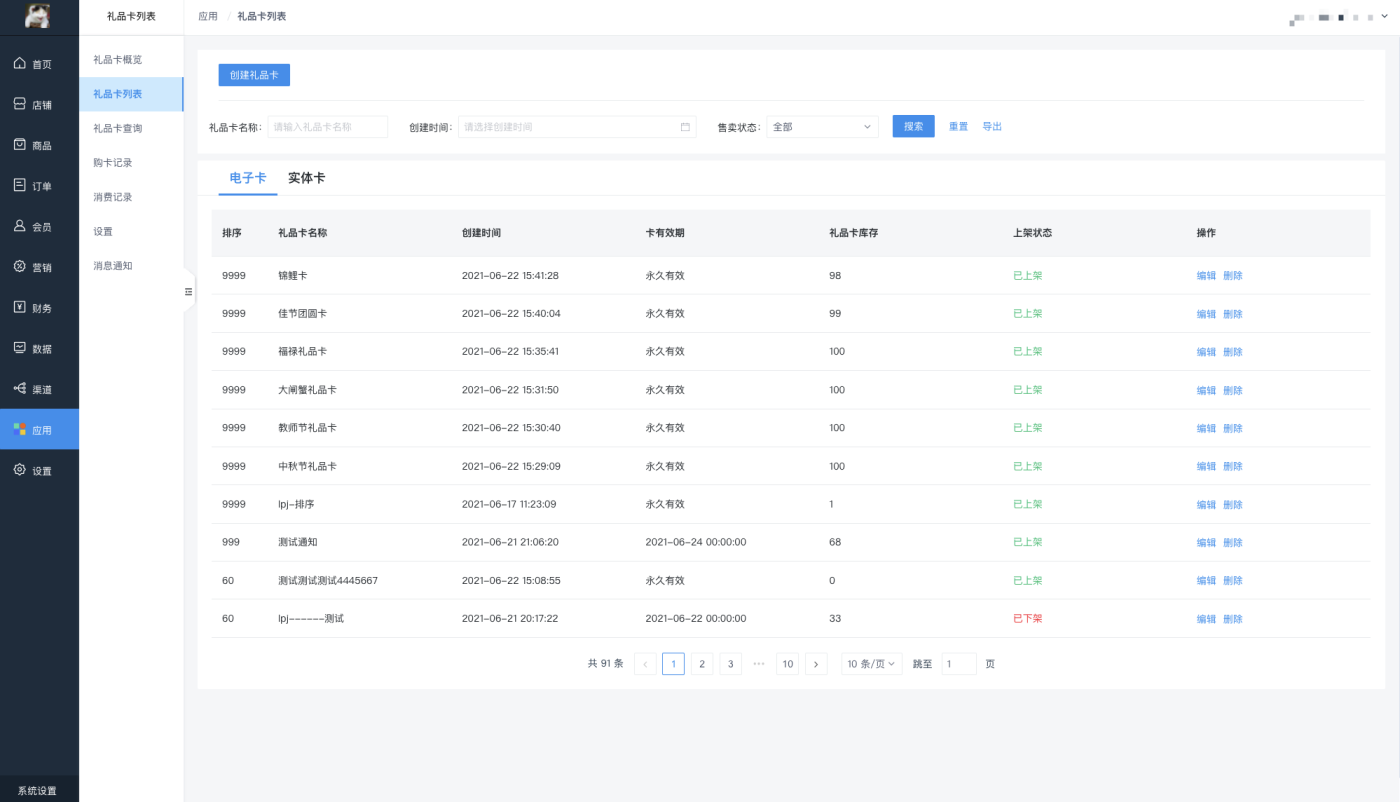Click the 搜索 search button
The image size is (1400, 802).
click(914, 127)
